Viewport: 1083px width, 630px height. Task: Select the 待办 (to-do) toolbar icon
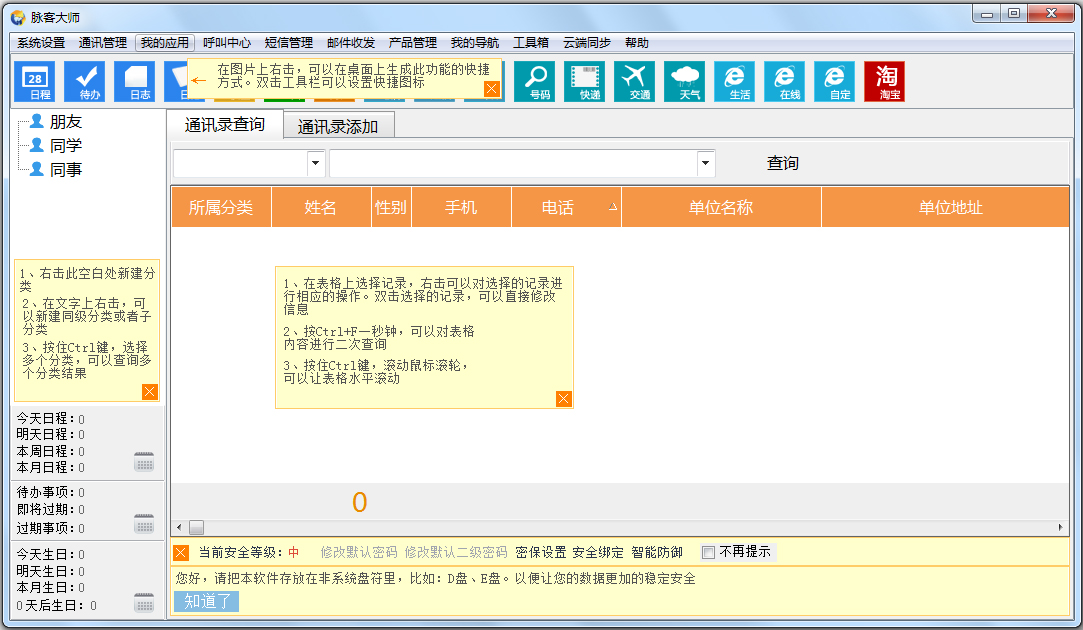click(84, 81)
